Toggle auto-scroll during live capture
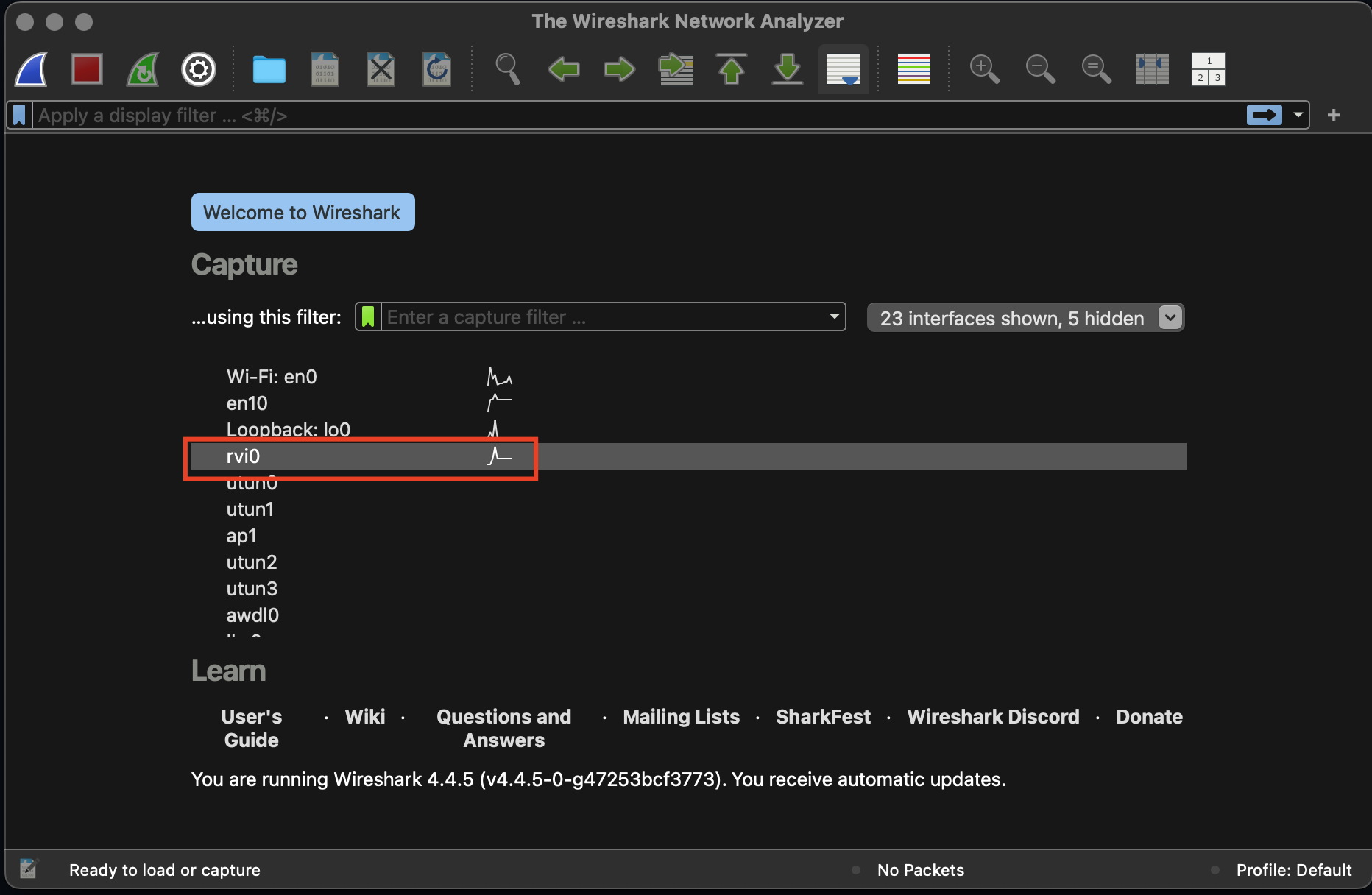The width and height of the screenshot is (1372, 895). click(x=843, y=70)
